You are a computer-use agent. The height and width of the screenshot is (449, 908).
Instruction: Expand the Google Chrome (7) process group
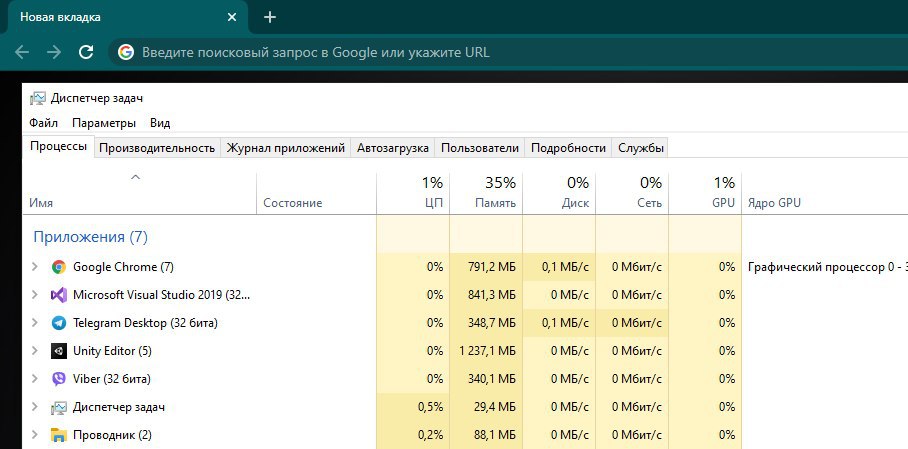(35, 267)
